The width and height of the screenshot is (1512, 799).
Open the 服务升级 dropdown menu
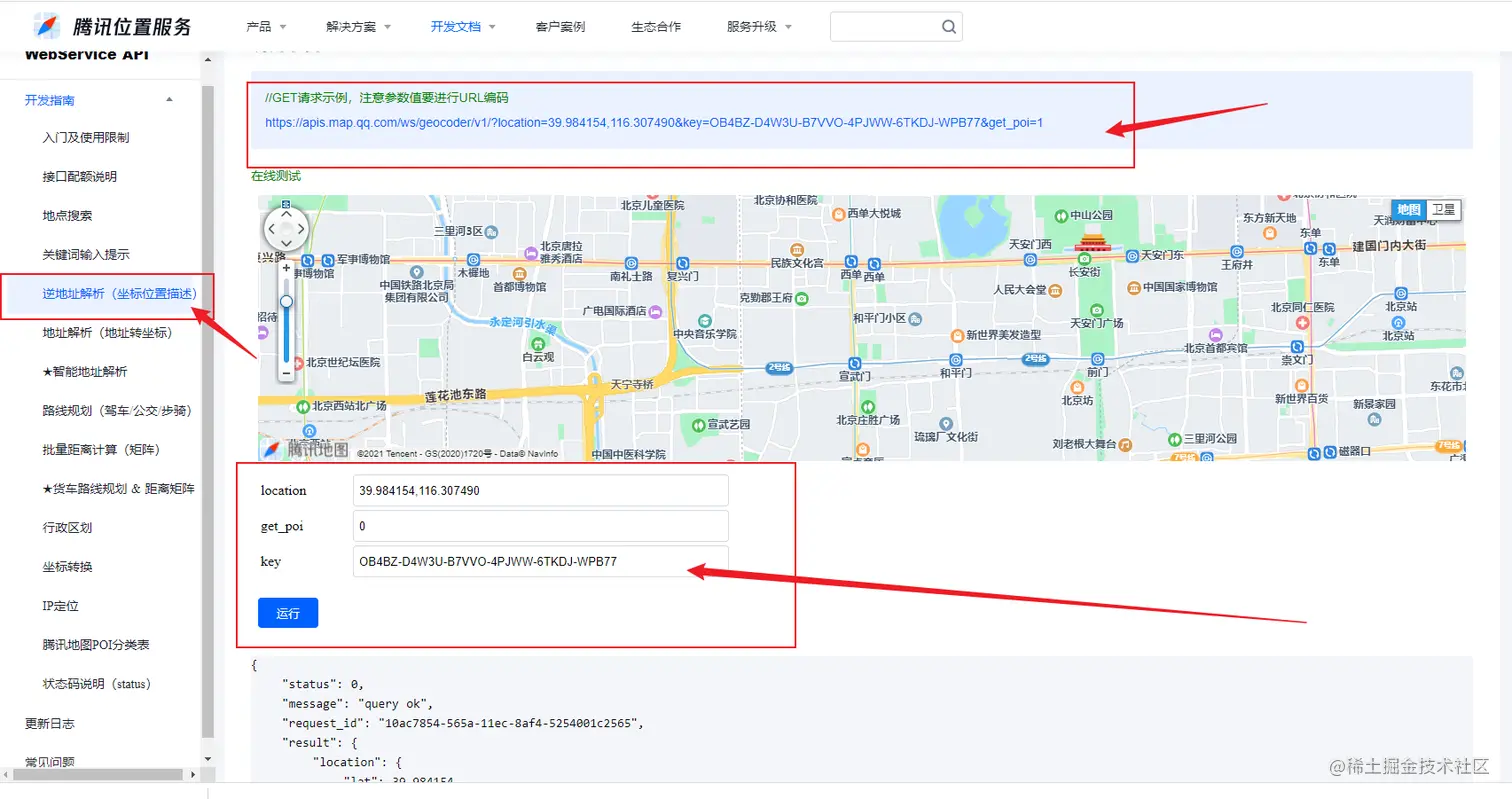759,27
